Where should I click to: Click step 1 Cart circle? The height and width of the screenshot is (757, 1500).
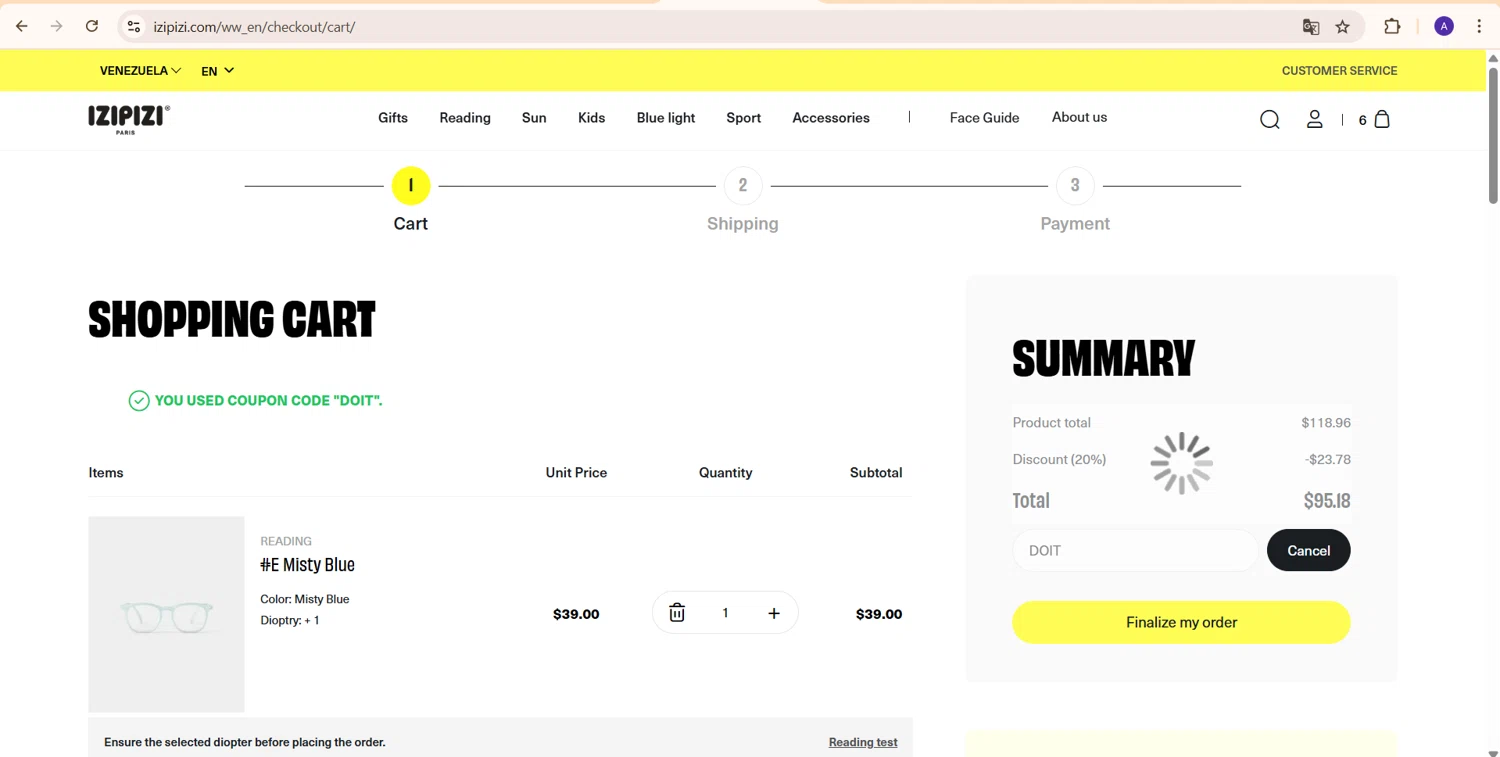[x=411, y=186]
